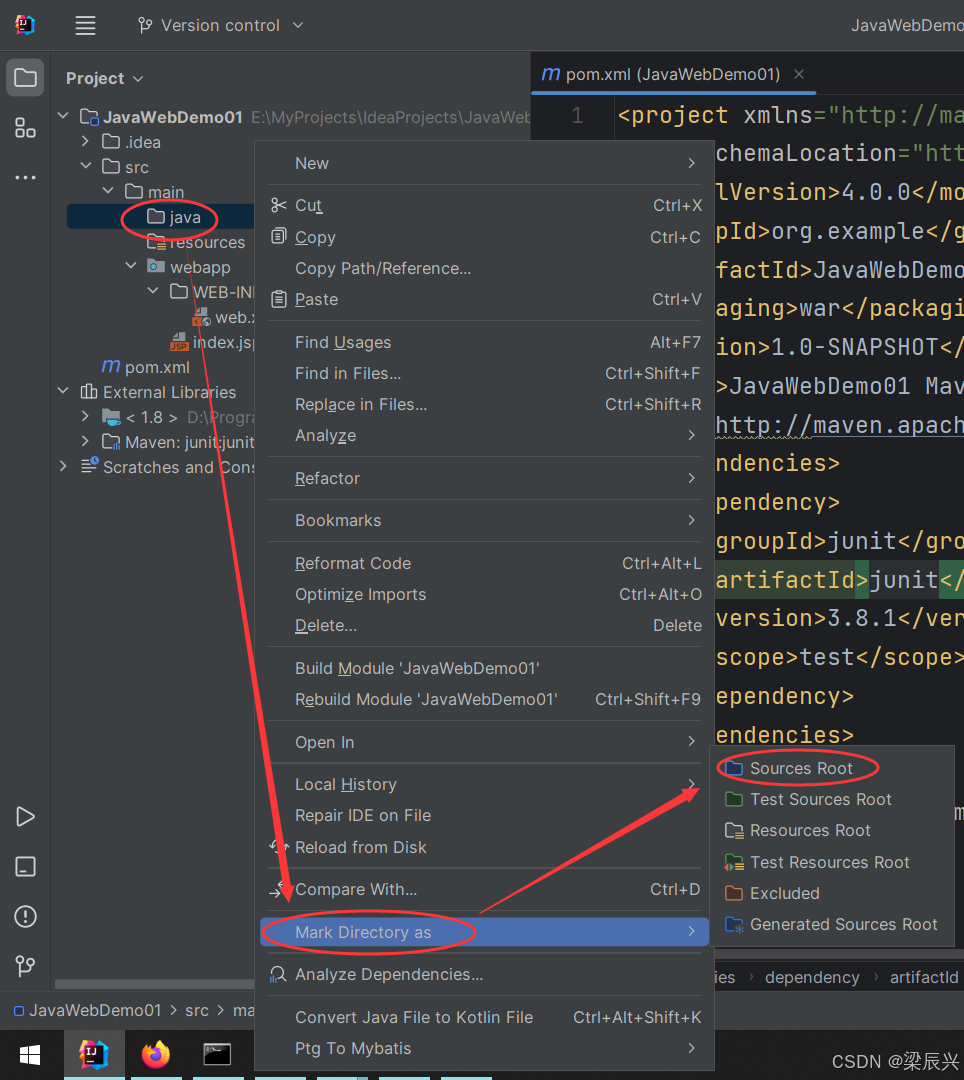The height and width of the screenshot is (1080, 964).
Task: Click the Generated Sources Root folder icon
Action: coord(734,924)
